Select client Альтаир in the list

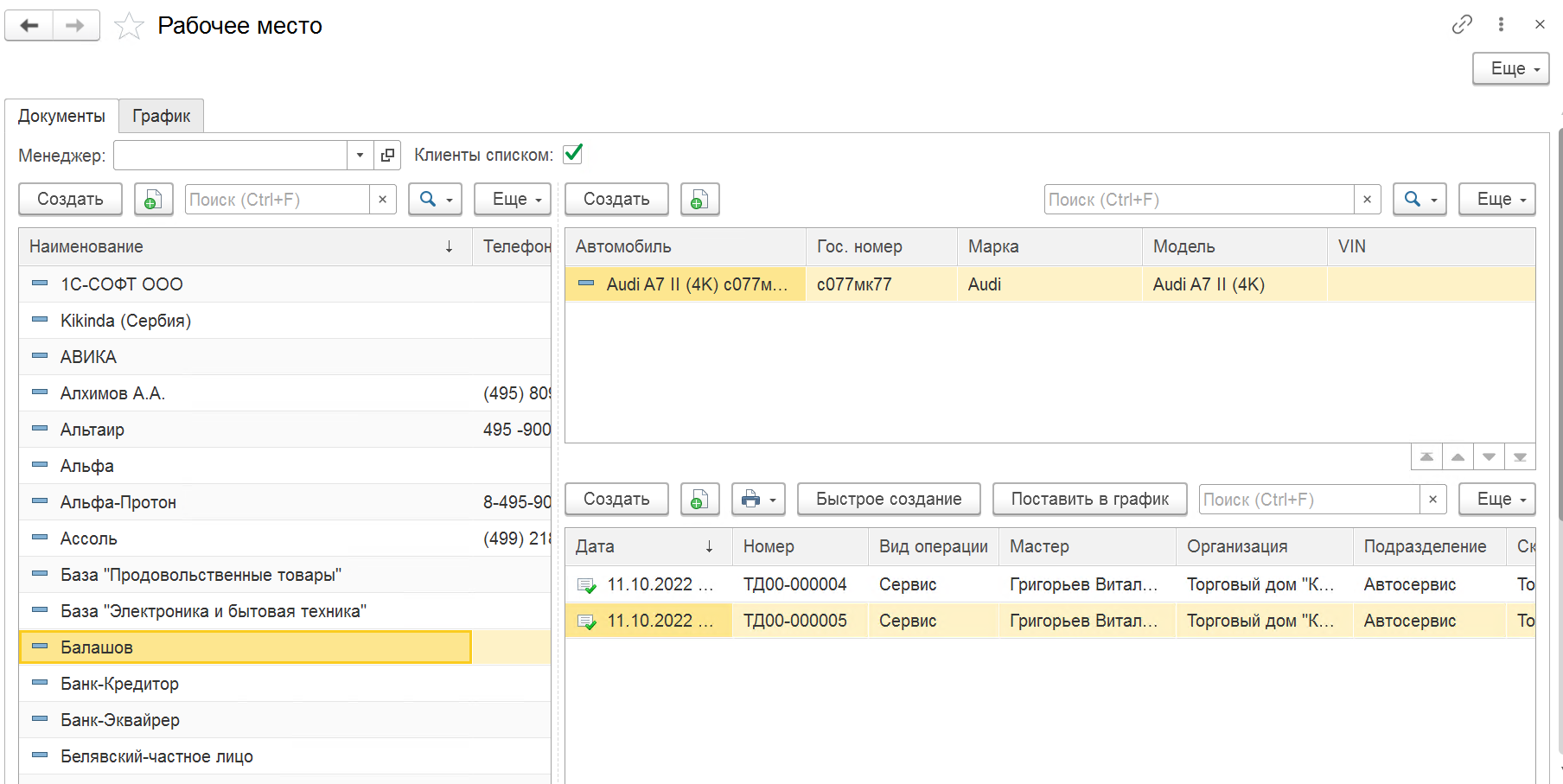(284, 430)
